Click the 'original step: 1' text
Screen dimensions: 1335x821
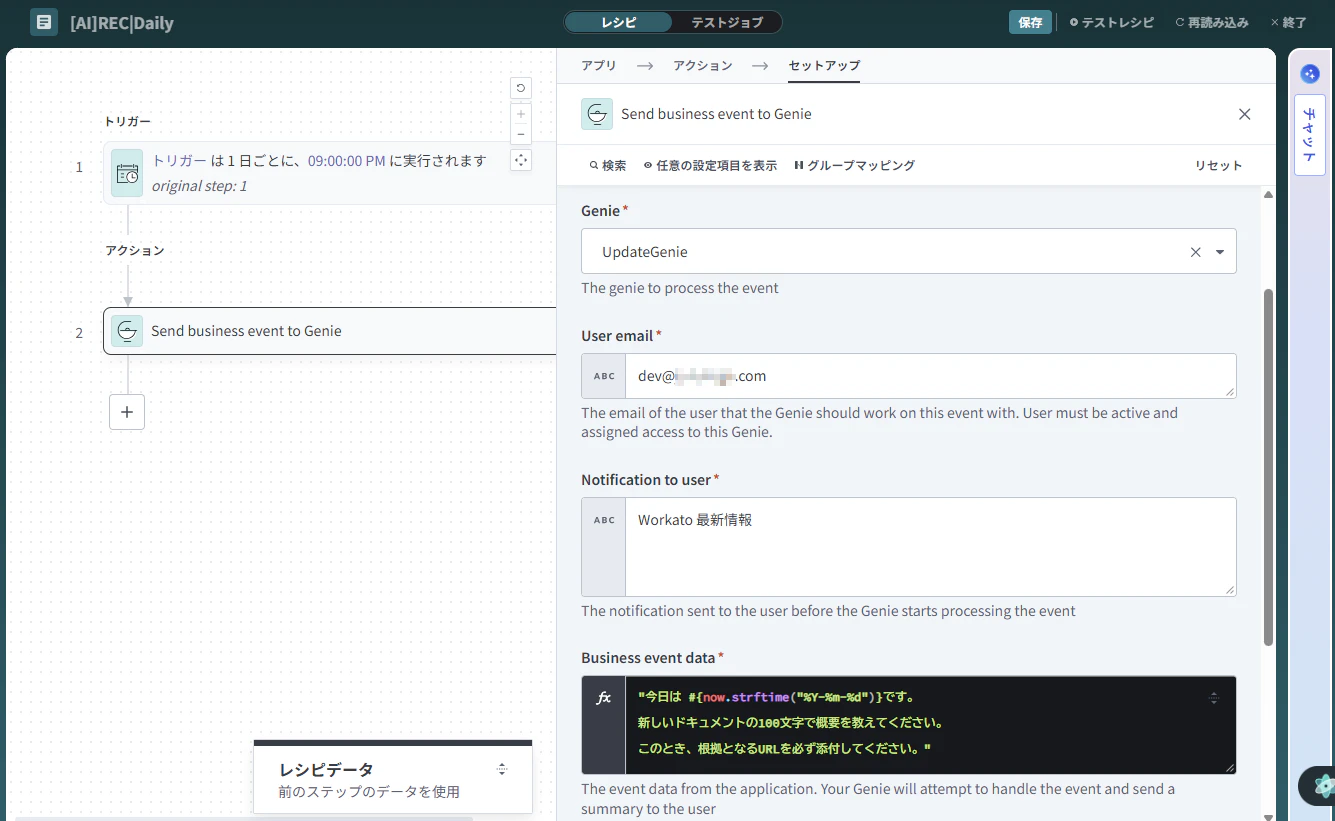click(x=199, y=186)
